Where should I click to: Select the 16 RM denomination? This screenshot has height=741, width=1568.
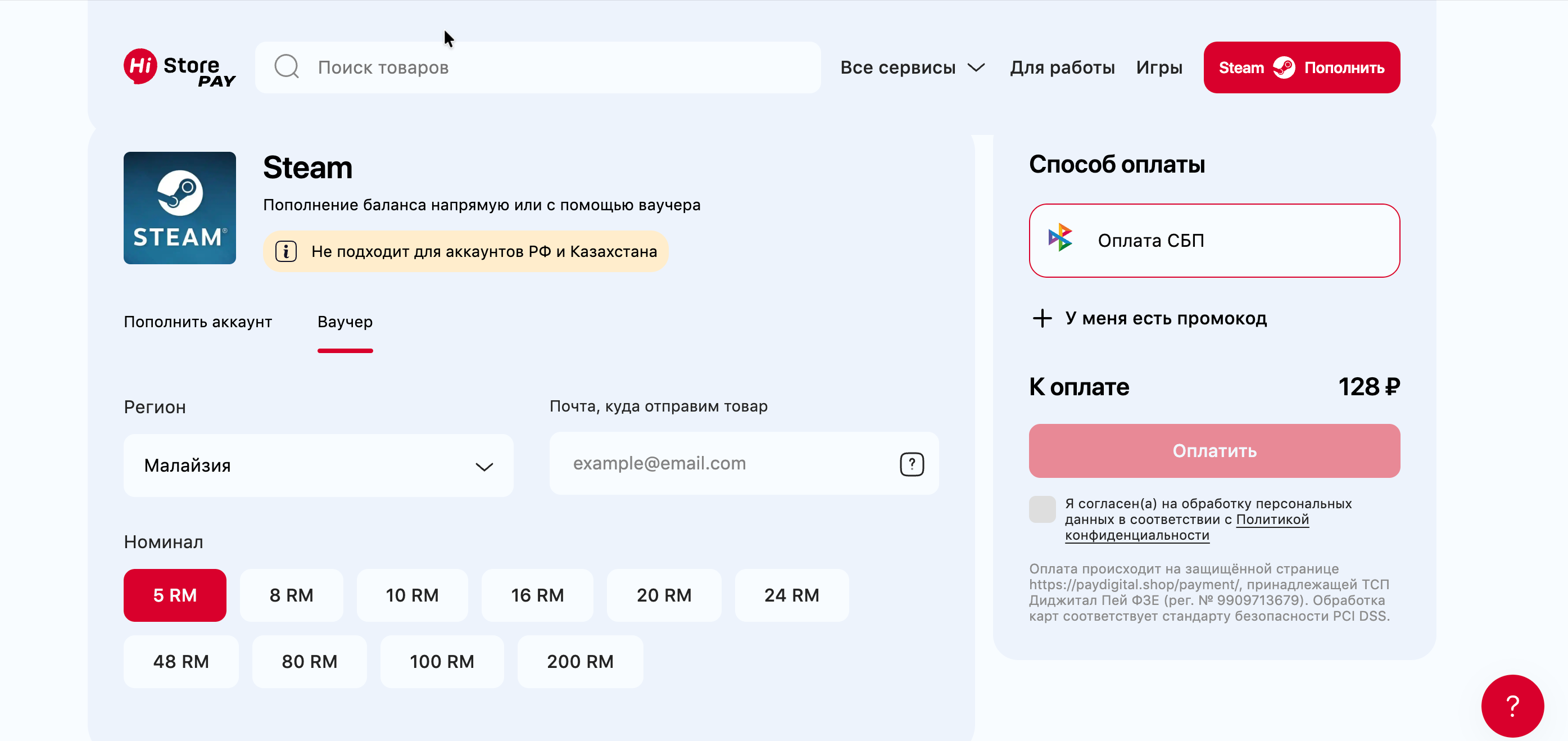(x=537, y=595)
